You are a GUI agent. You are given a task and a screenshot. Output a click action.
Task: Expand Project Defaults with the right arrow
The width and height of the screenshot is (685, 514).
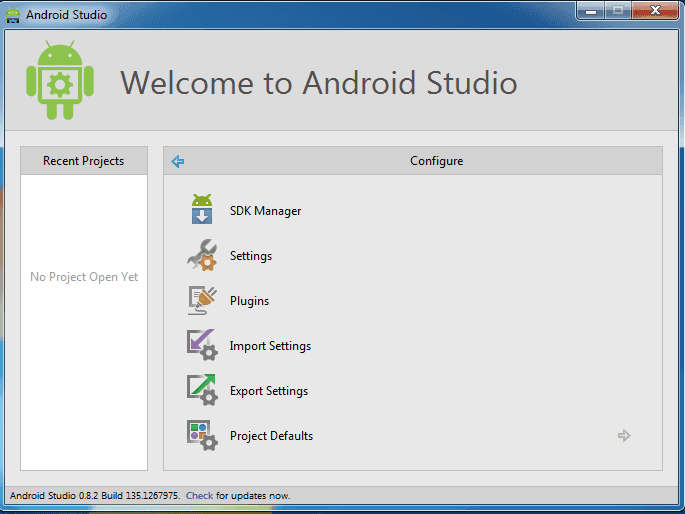(x=624, y=435)
